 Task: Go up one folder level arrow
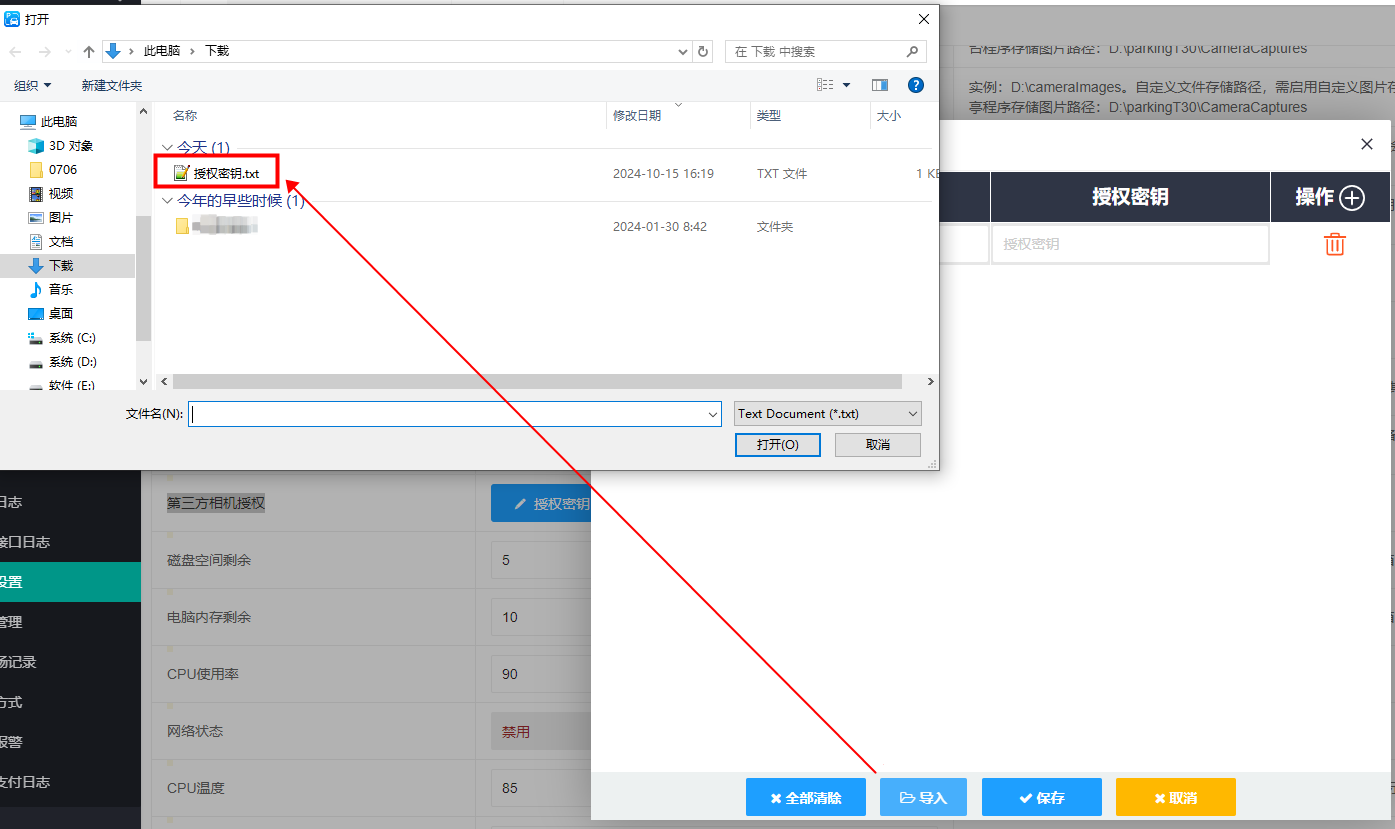89,52
